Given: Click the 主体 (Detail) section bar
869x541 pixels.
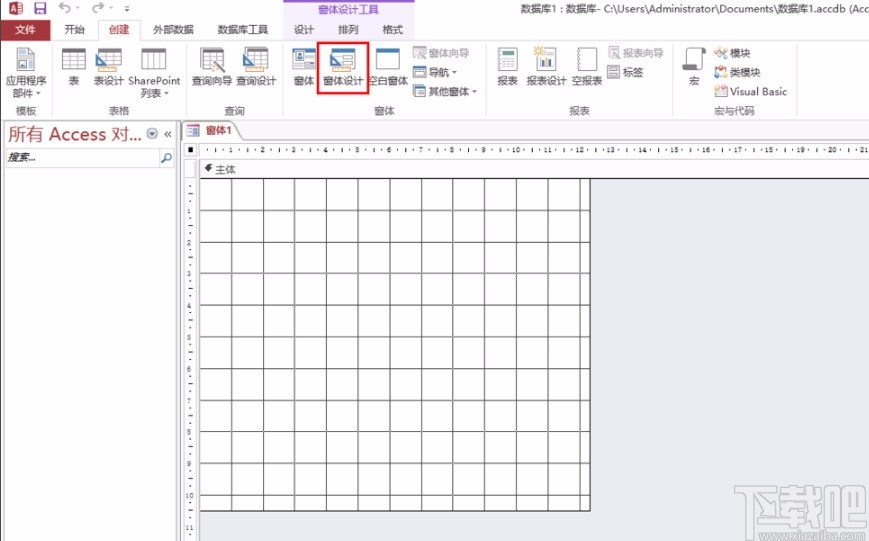Looking at the screenshot, I should click(x=534, y=169).
